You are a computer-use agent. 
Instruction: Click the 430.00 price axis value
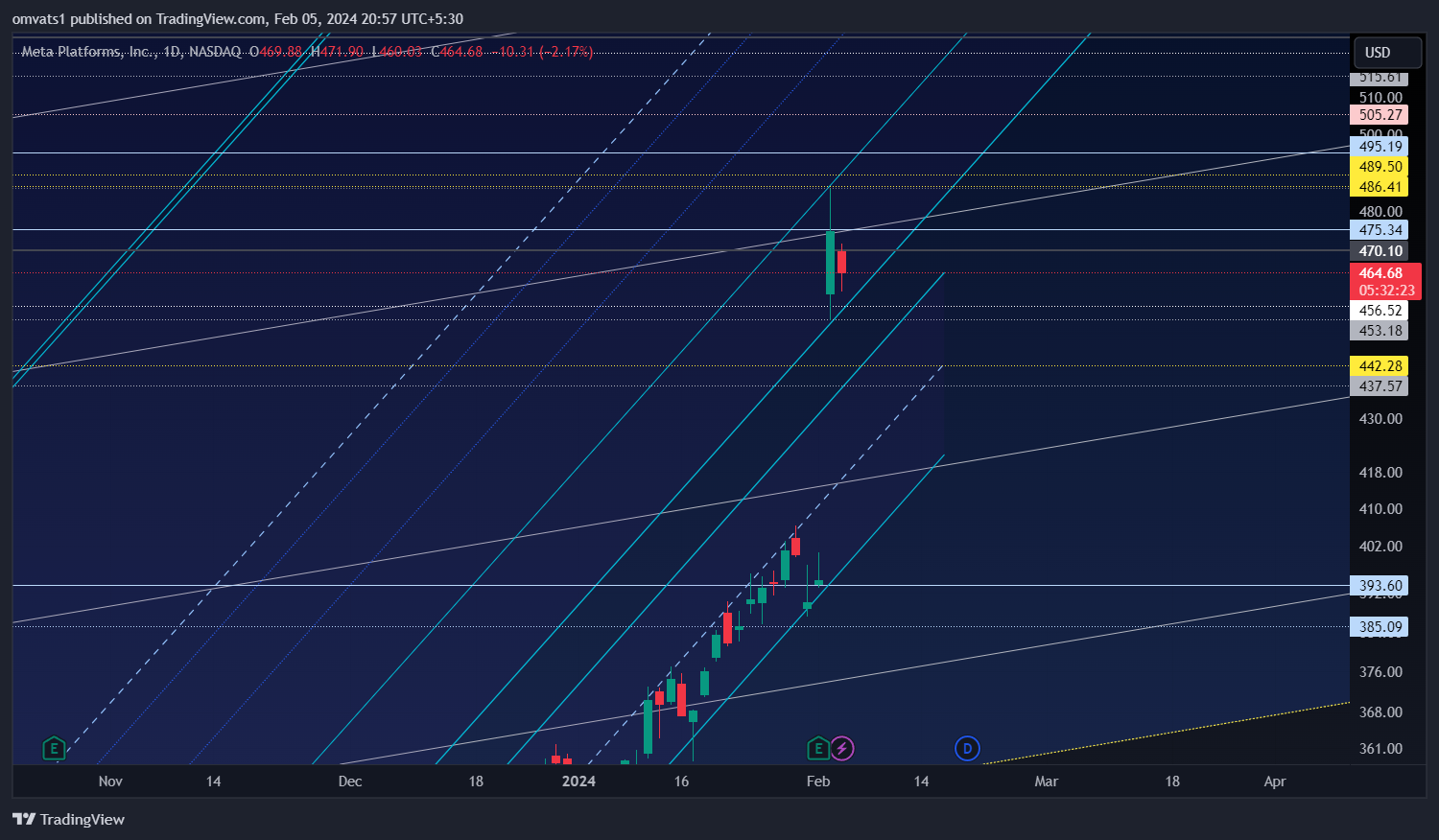click(x=1380, y=419)
